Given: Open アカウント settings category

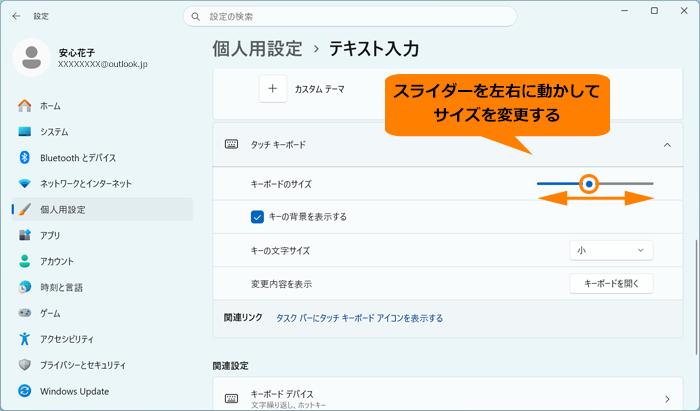Looking at the screenshot, I should (x=102, y=261).
